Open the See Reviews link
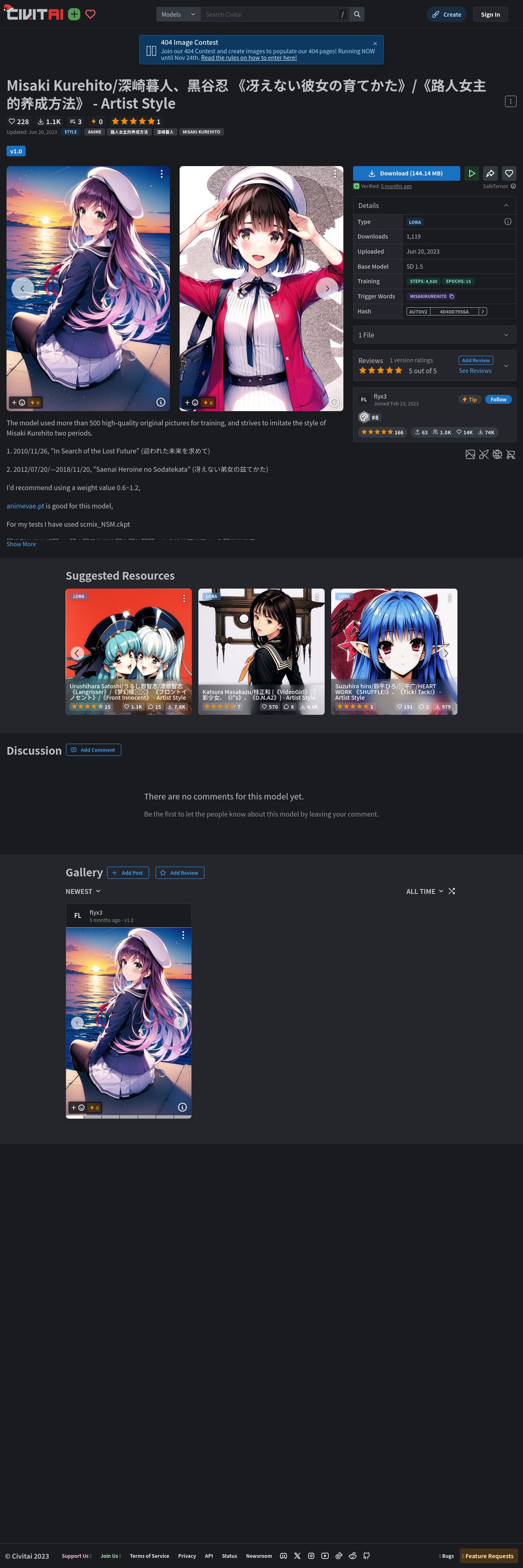This screenshot has width=523, height=1568. [475, 371]
